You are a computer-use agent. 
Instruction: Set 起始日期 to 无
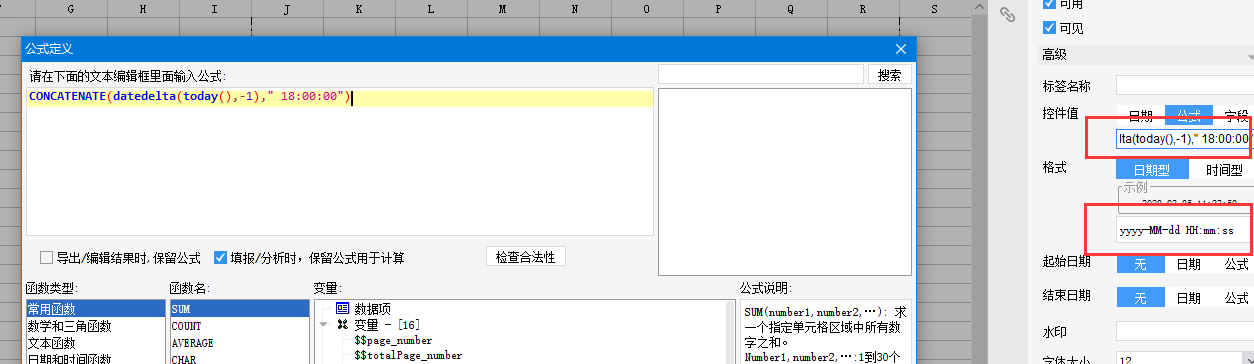pos(1140,264)
